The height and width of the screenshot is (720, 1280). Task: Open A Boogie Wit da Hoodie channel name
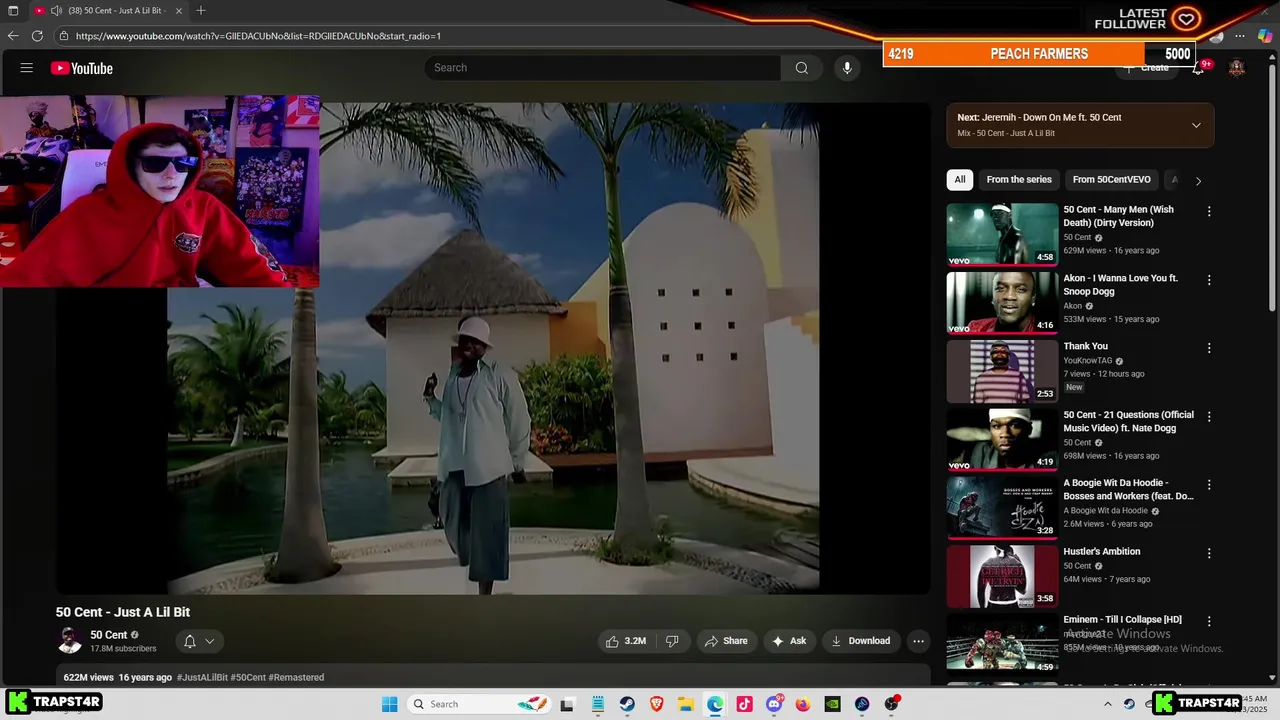click(x=1105, y=510)
